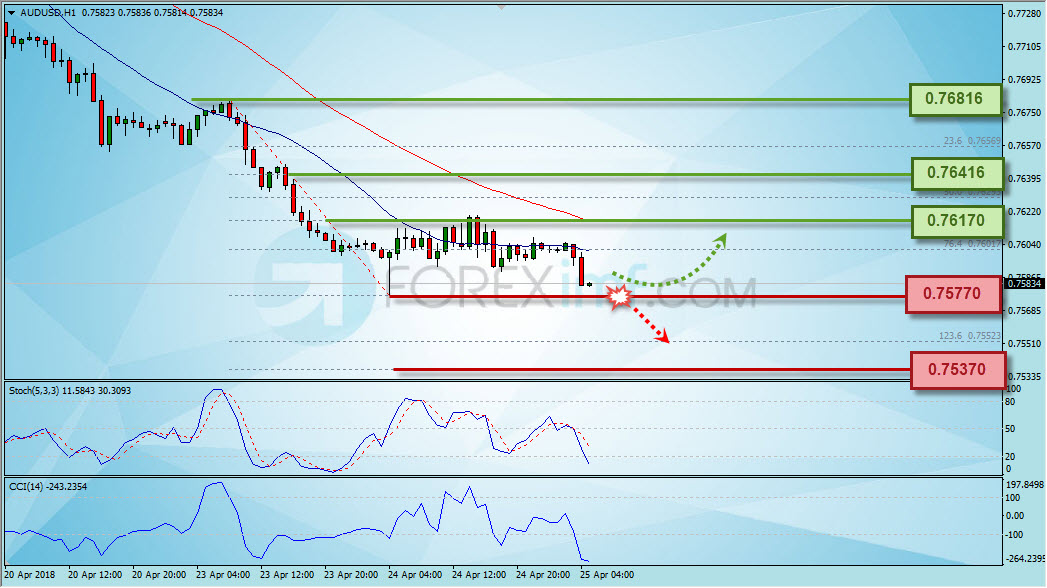This screenshot has width=1047, height=588.
Task: Click the AUDUSD,H1 chart title
Action: coord(48,13)
